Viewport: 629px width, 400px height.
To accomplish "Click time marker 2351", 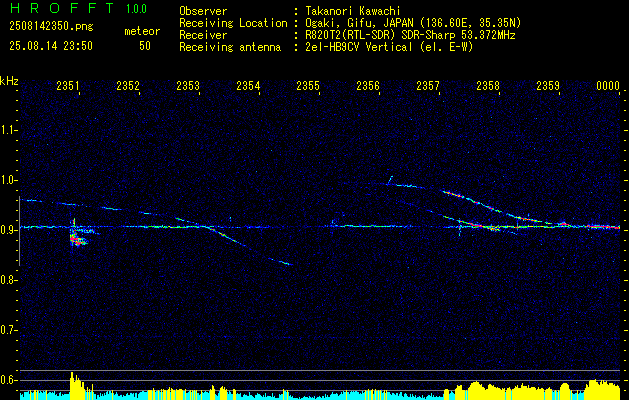I will click(68, 85).
